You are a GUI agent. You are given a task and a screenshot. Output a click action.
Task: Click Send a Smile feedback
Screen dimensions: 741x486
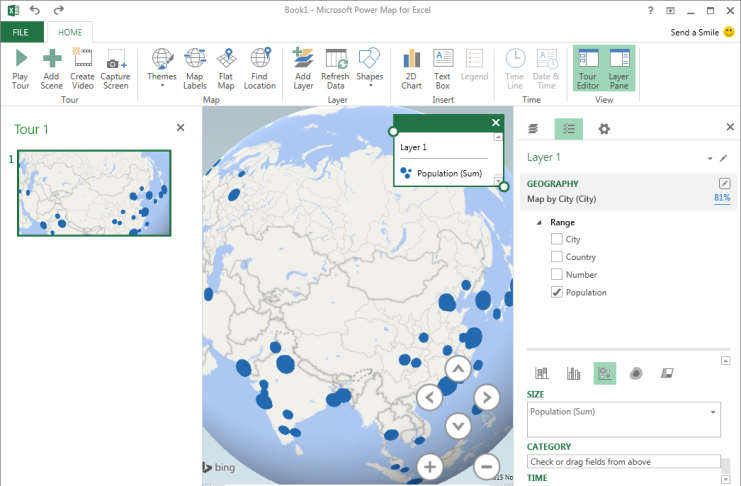(x=702, y=32)
